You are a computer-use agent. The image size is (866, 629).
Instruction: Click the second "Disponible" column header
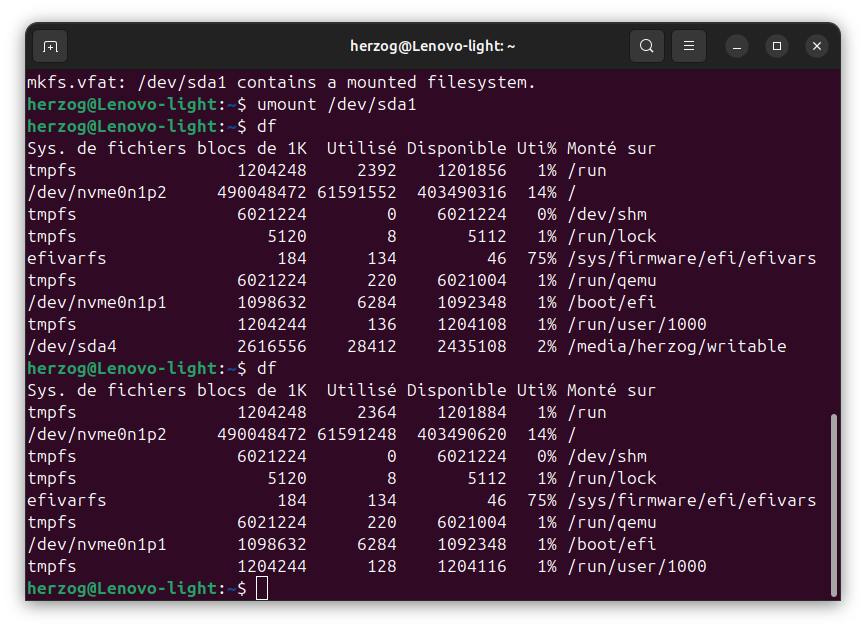tap(456, 390)
